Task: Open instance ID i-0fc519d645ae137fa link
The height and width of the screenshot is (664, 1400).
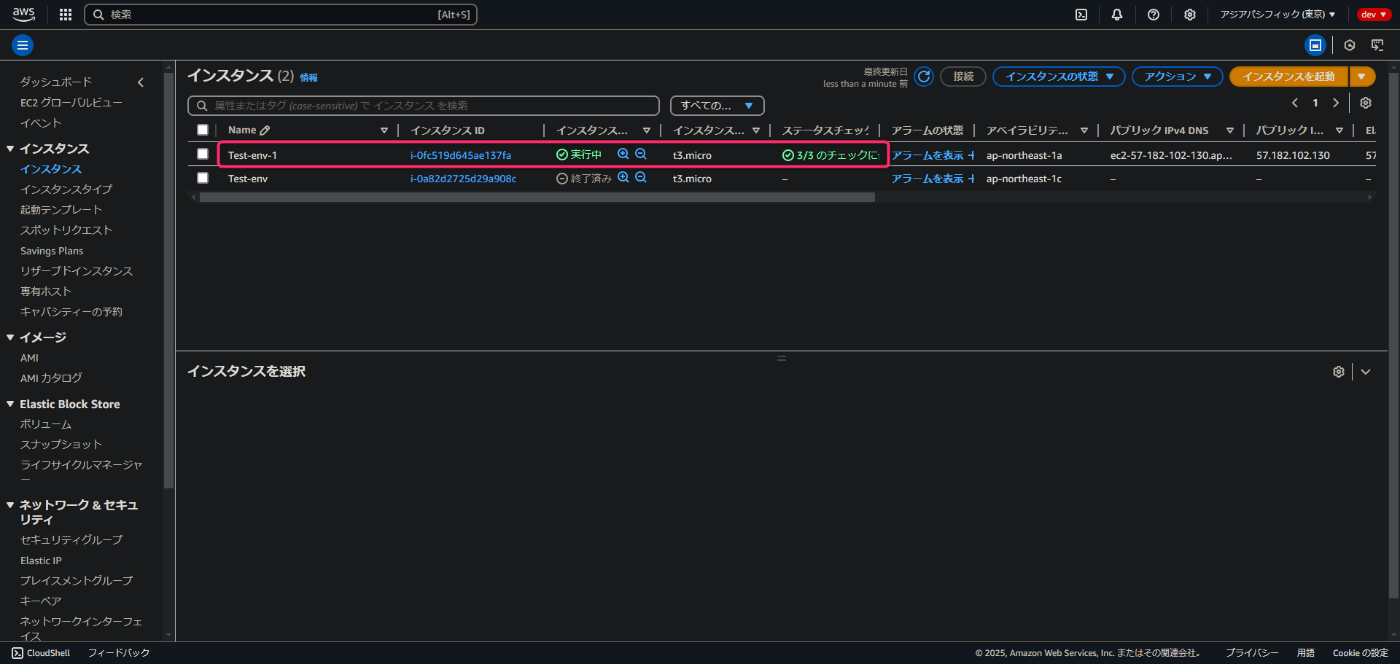Action: 461,155
